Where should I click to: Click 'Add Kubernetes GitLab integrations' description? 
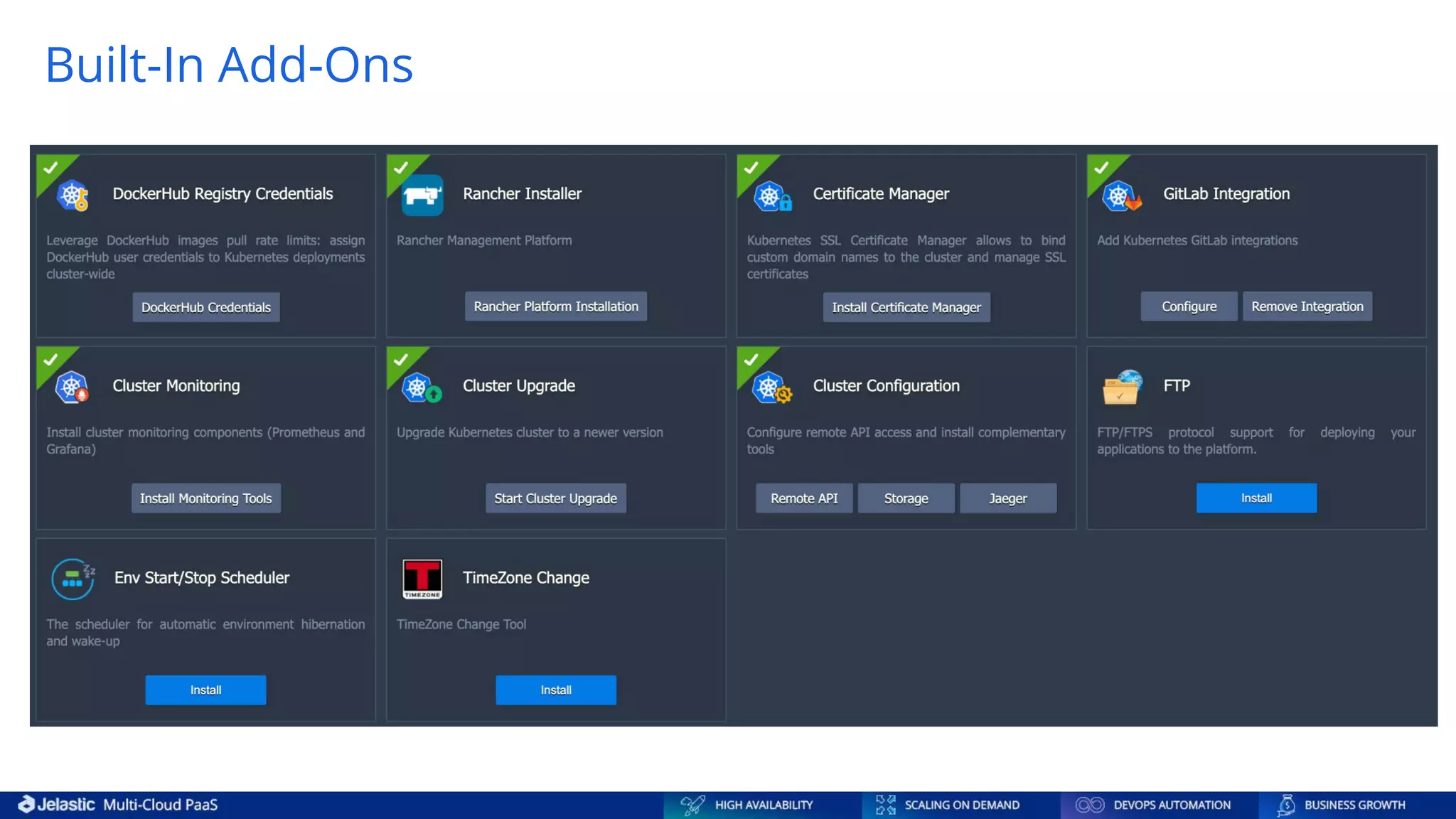[1197, 240]
